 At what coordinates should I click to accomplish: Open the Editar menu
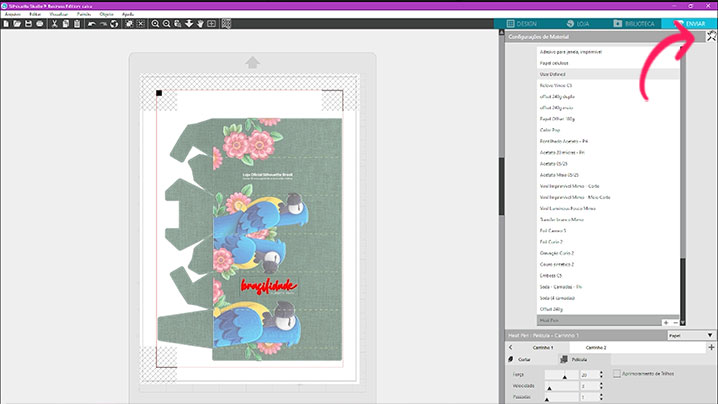[35, 14]
